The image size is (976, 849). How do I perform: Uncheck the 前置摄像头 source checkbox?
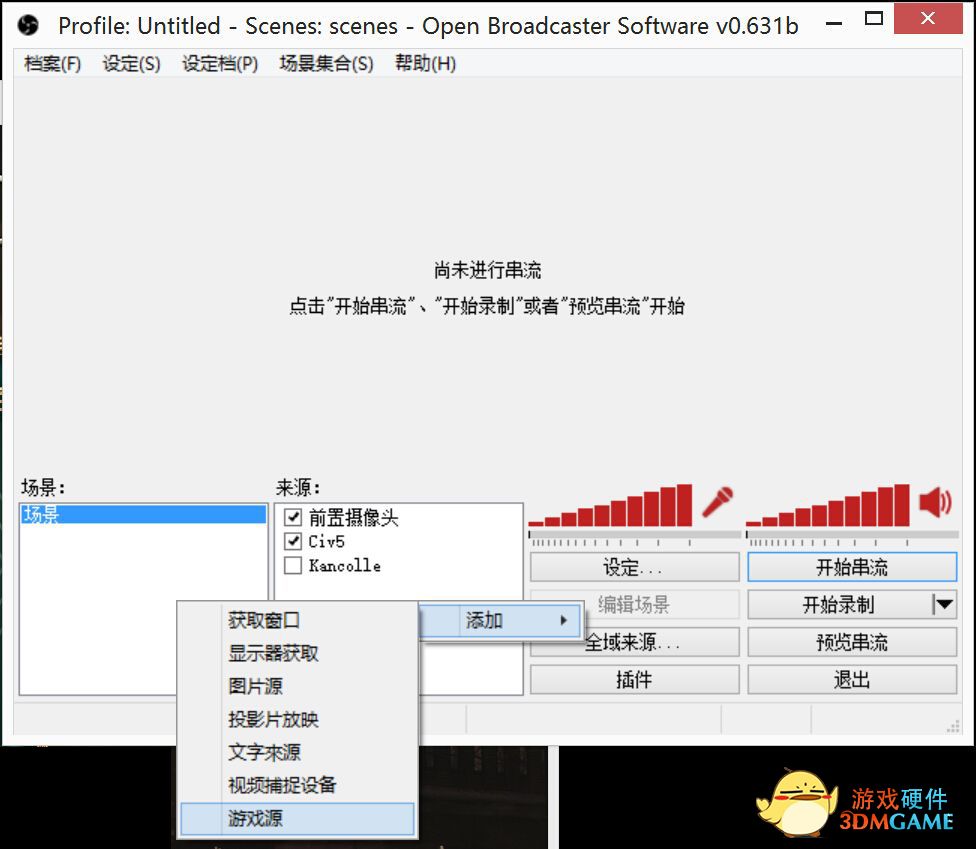[x=293, y=517]
